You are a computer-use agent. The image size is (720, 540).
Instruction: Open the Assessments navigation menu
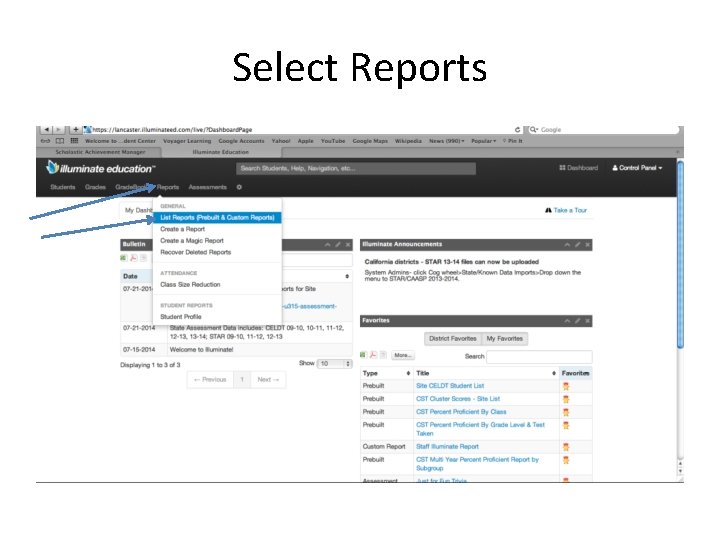tap(208, 187)
